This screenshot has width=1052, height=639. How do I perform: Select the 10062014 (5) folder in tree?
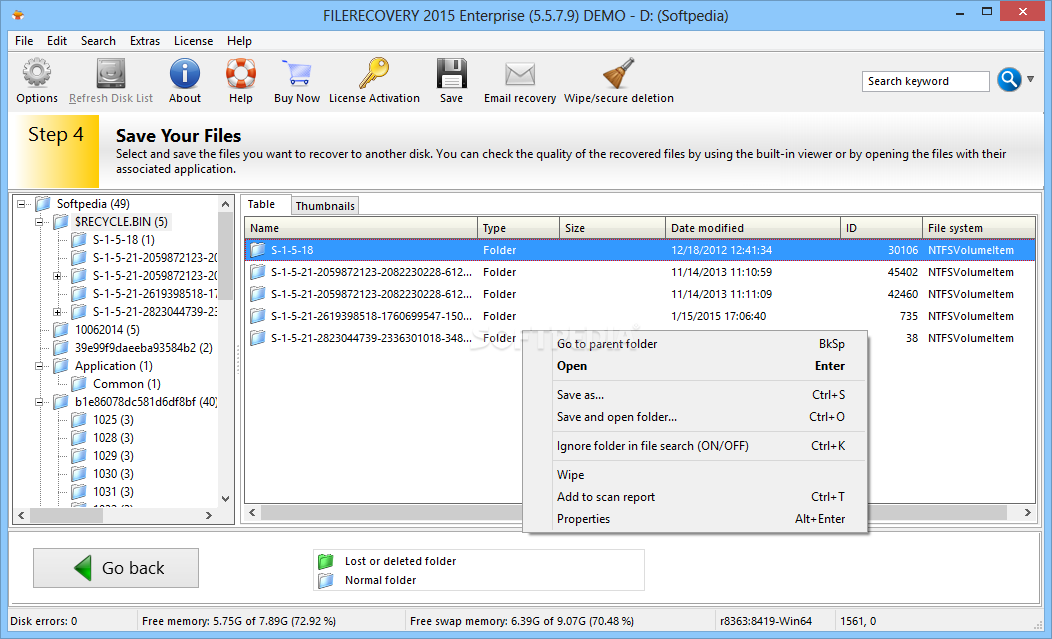pos(107,330)
